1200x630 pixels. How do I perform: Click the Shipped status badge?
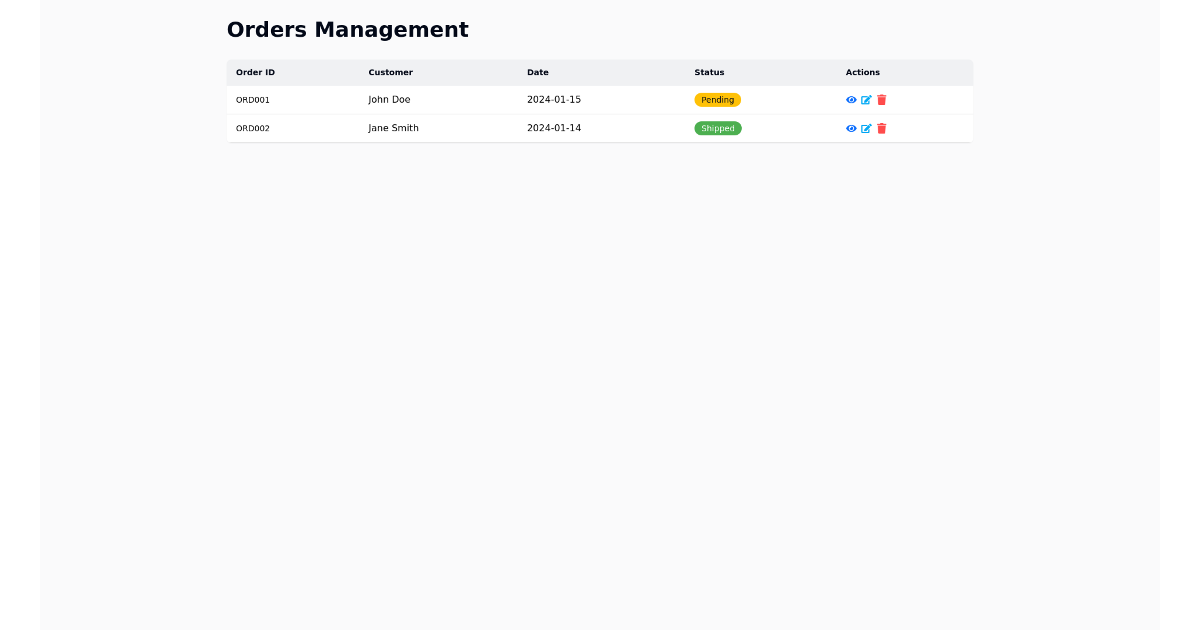coord(717,128)
